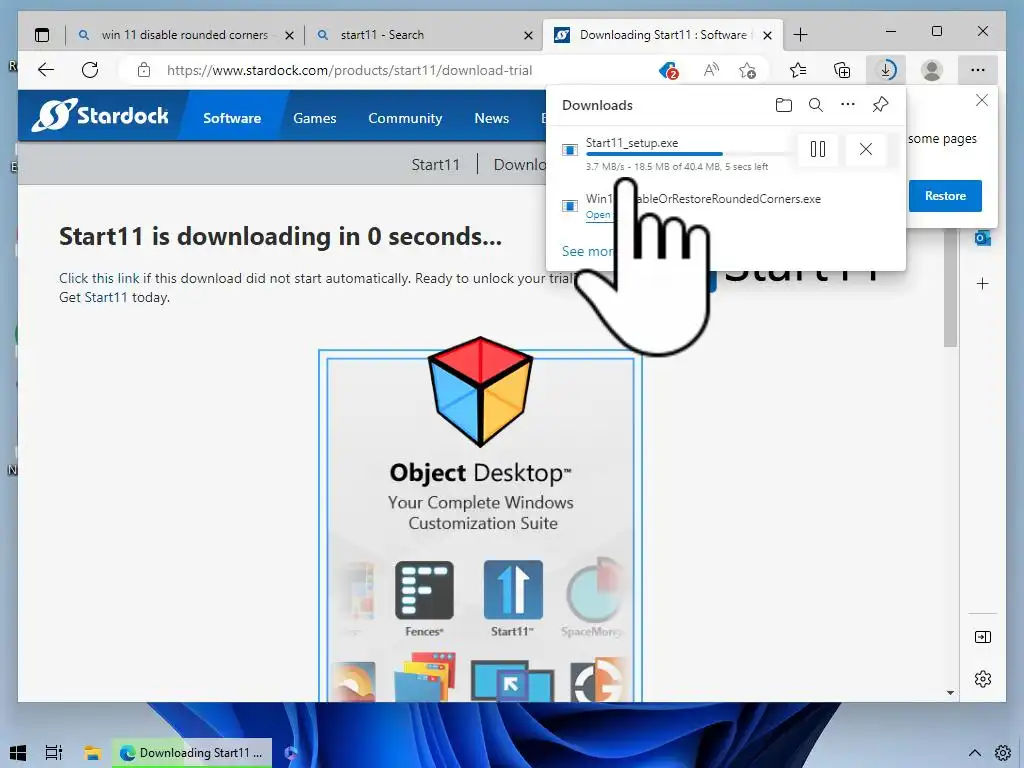The width and height of the screenshot is (1024, 768).
Task: Dismiss the restore pages notification
Action: click(982, 101)
